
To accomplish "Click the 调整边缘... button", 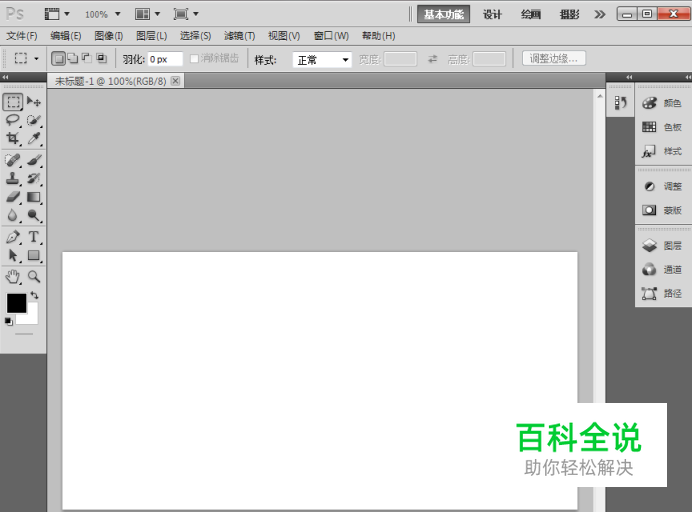I will (x=553, y=59).
